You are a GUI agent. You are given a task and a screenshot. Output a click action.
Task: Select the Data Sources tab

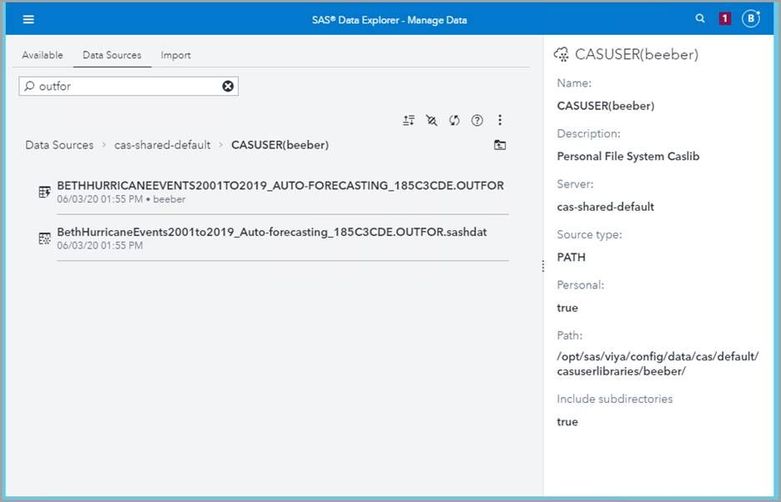coord(111,55)
